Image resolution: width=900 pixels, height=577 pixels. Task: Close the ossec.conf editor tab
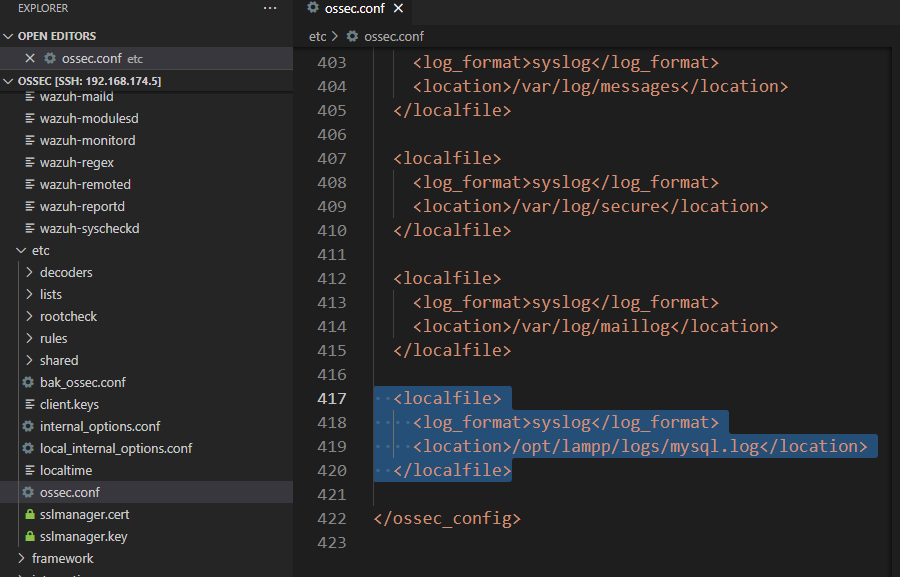click(398, 9)
